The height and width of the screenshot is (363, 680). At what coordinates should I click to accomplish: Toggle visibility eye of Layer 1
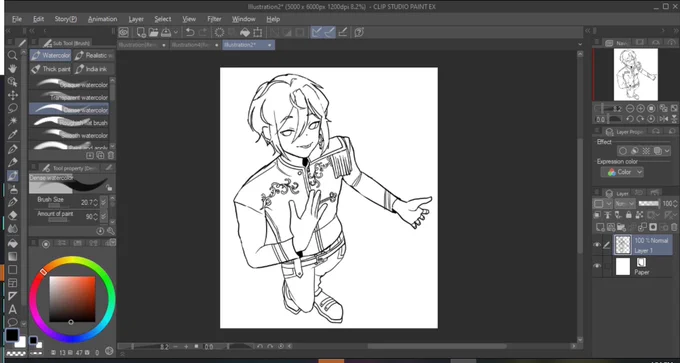pyautogui.click(x=597, y=245)
